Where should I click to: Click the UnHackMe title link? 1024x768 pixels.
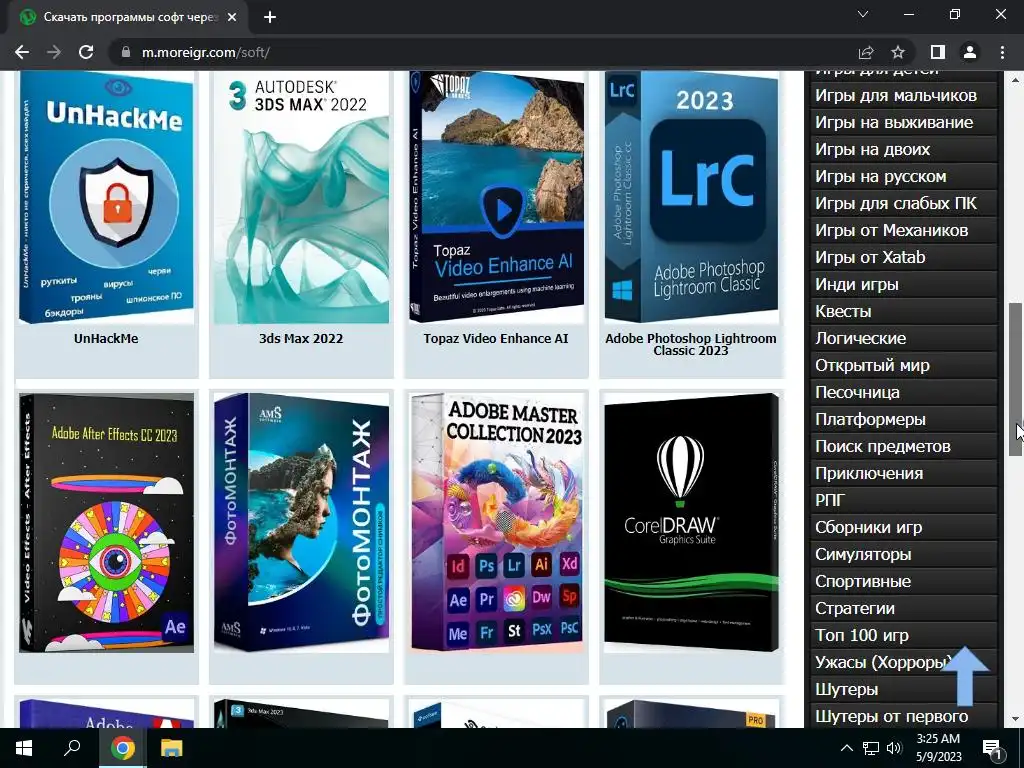(x=106, y=338)
